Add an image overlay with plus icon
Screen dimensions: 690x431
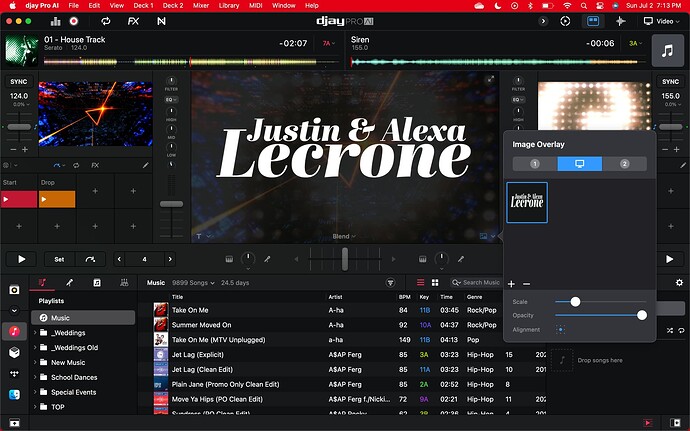coord(511,284)
